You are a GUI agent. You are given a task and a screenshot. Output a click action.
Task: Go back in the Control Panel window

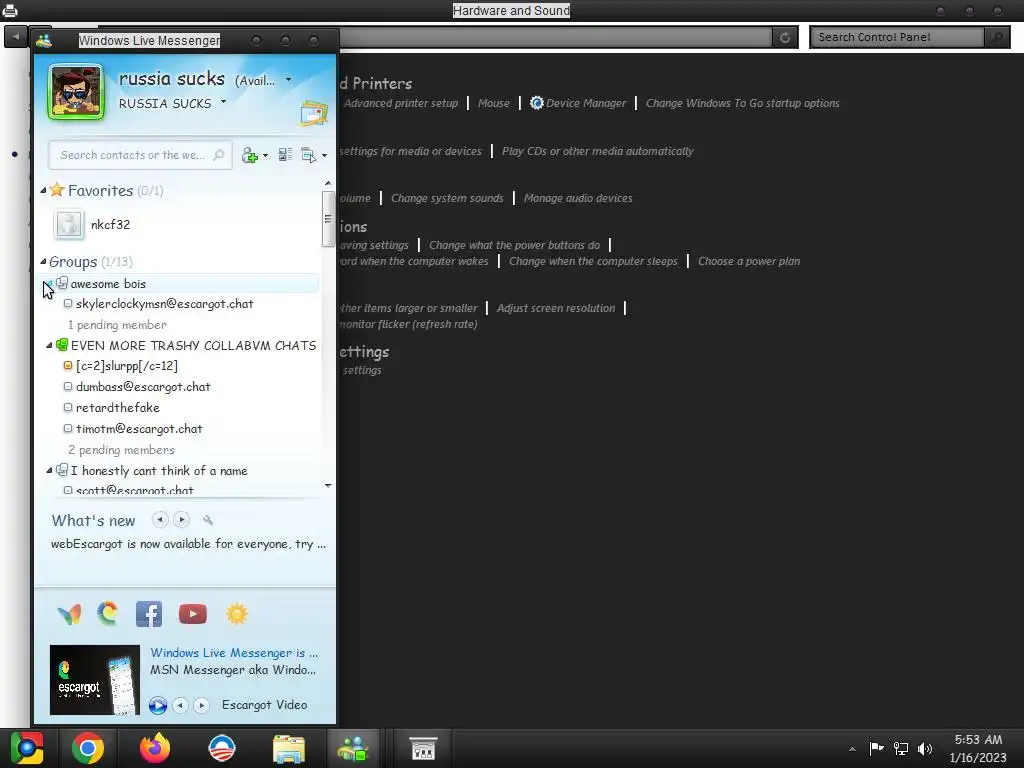click(16, 37)
